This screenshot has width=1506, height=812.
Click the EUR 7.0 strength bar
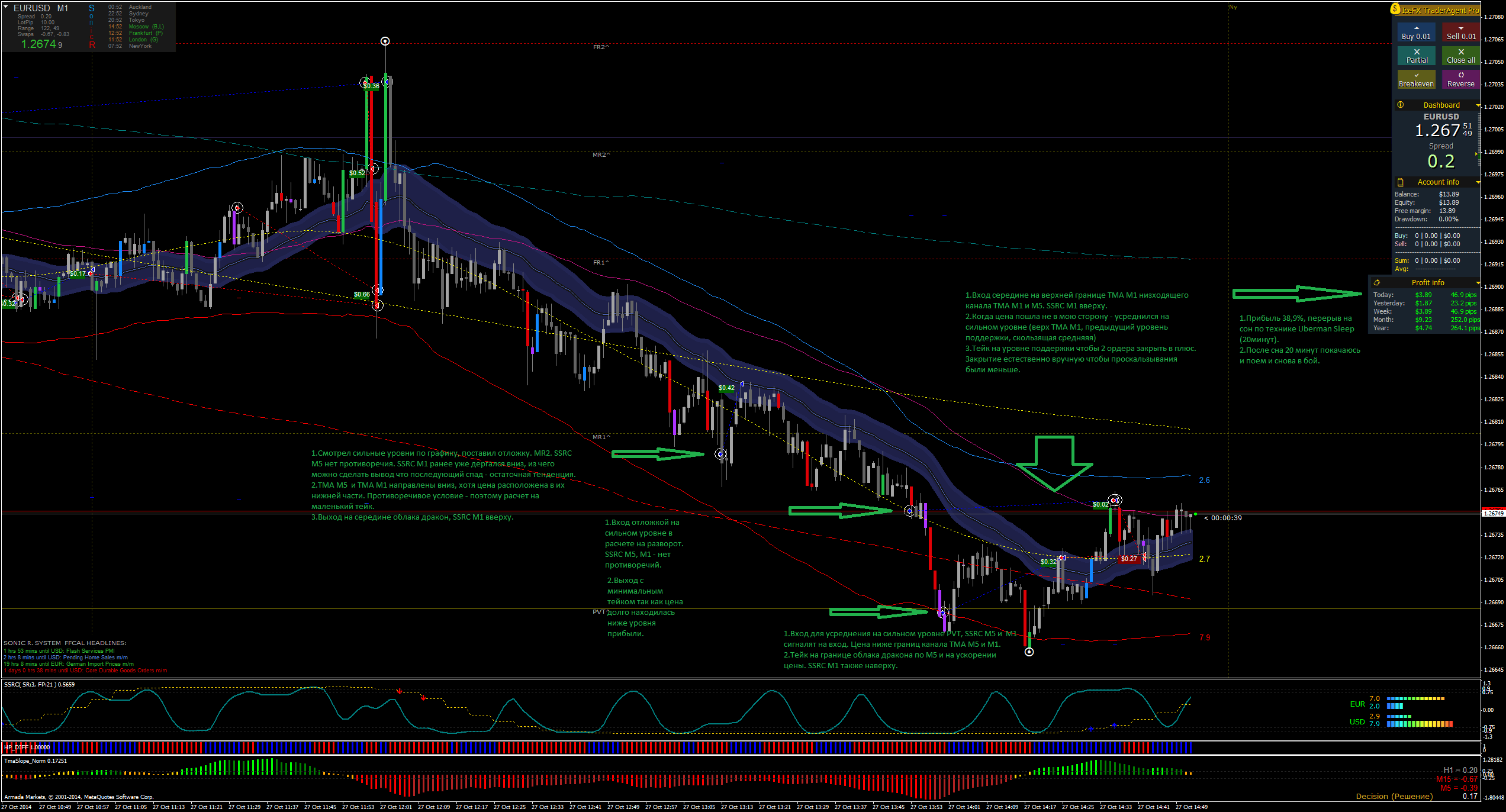pyautogui.click(x=1415, y=698)
